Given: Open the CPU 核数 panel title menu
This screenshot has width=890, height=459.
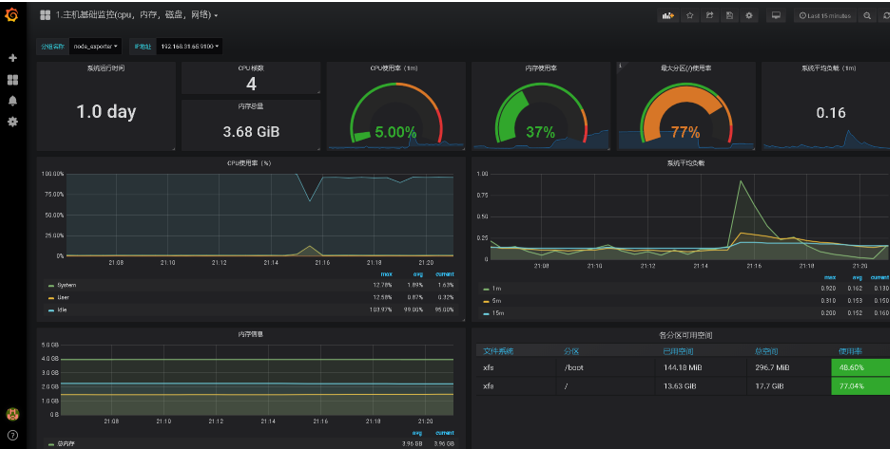Looking at the screenshot, I should tap(251, 68).
